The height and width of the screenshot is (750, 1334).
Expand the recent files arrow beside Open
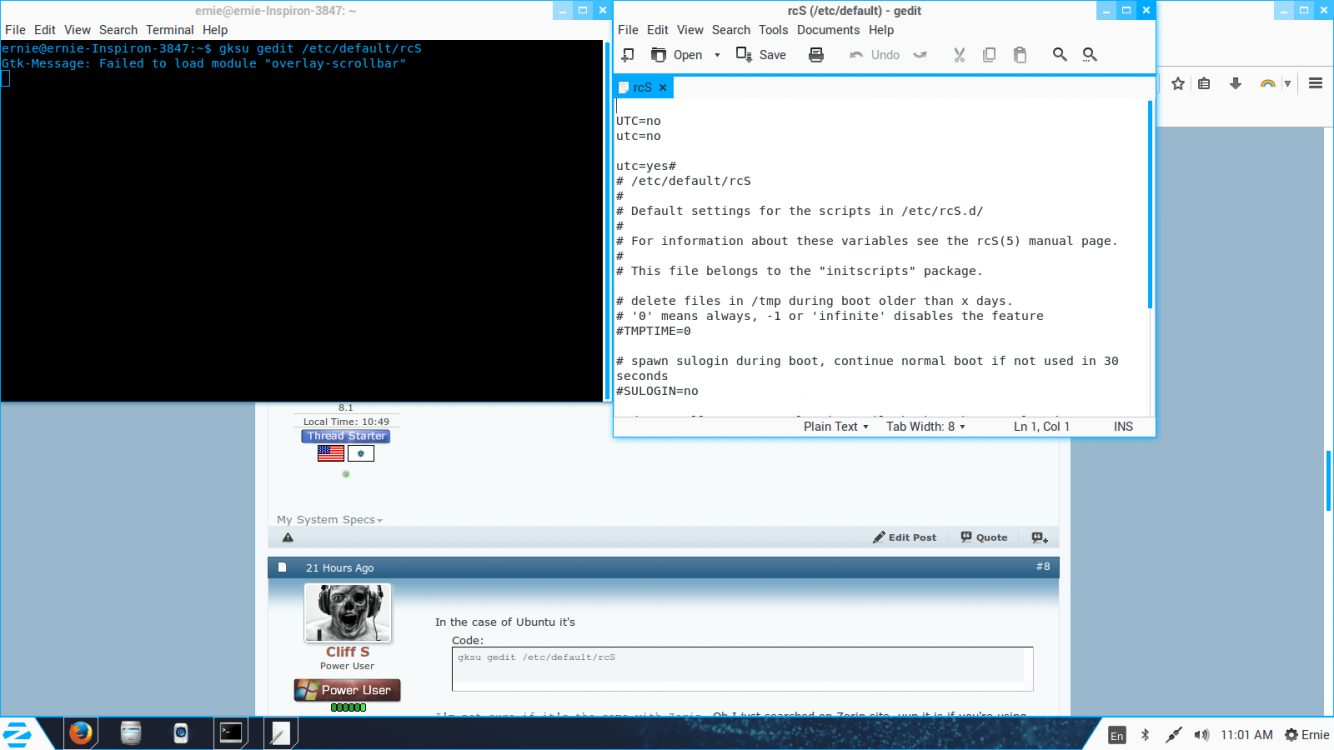[x=717, y=55]
